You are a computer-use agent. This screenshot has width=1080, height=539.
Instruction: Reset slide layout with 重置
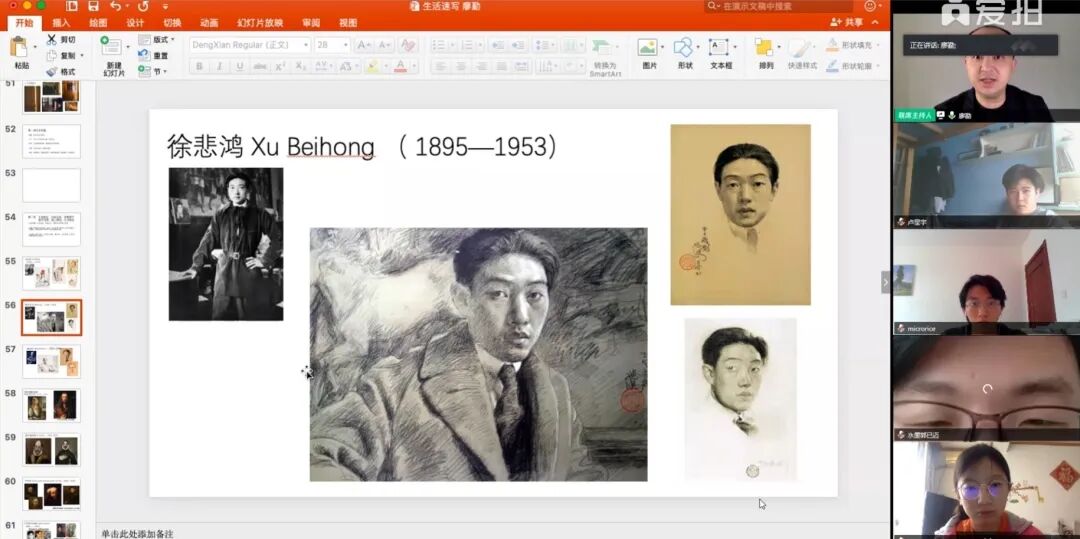click(154, 56)
